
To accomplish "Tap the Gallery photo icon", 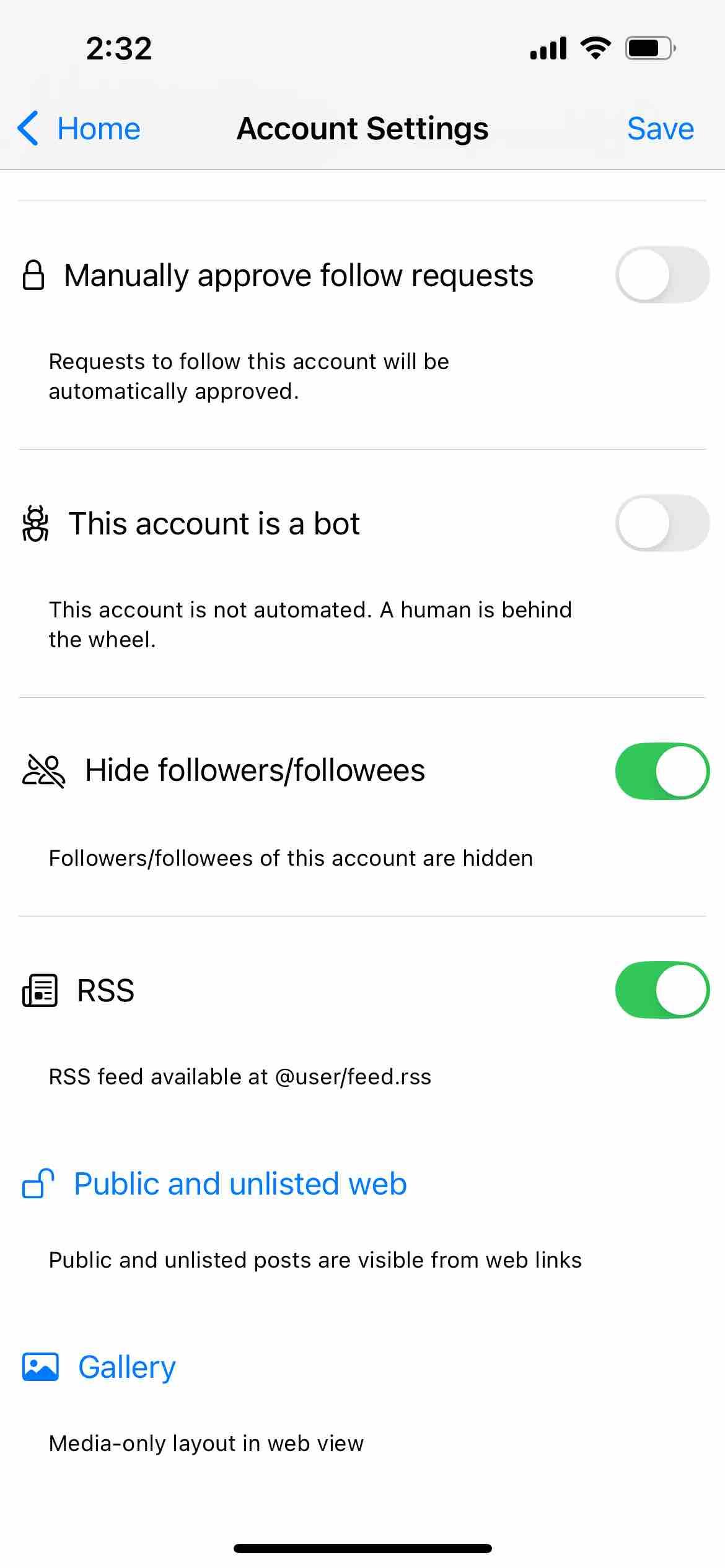I will pyautogui.click(x=40, y=1367).
